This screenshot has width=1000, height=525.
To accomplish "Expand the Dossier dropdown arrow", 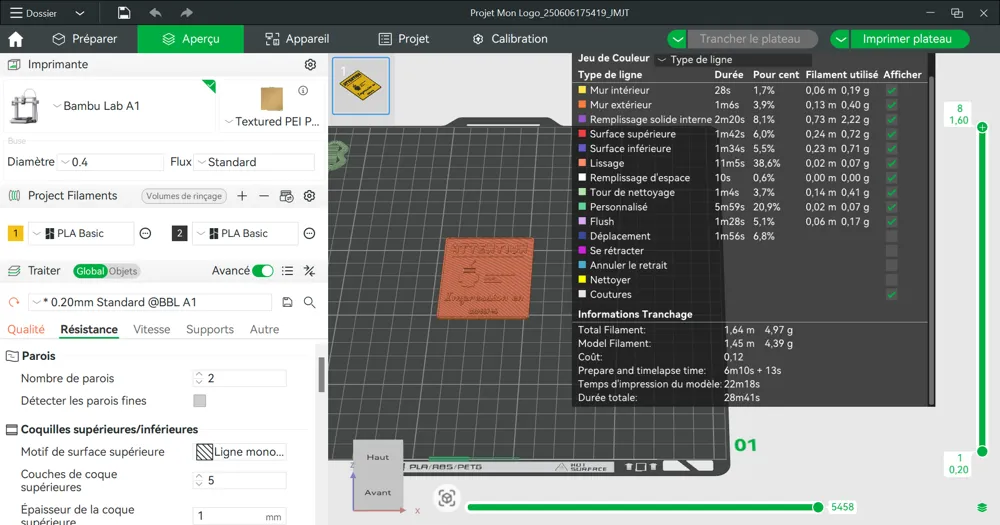I will tap(80, 13).
